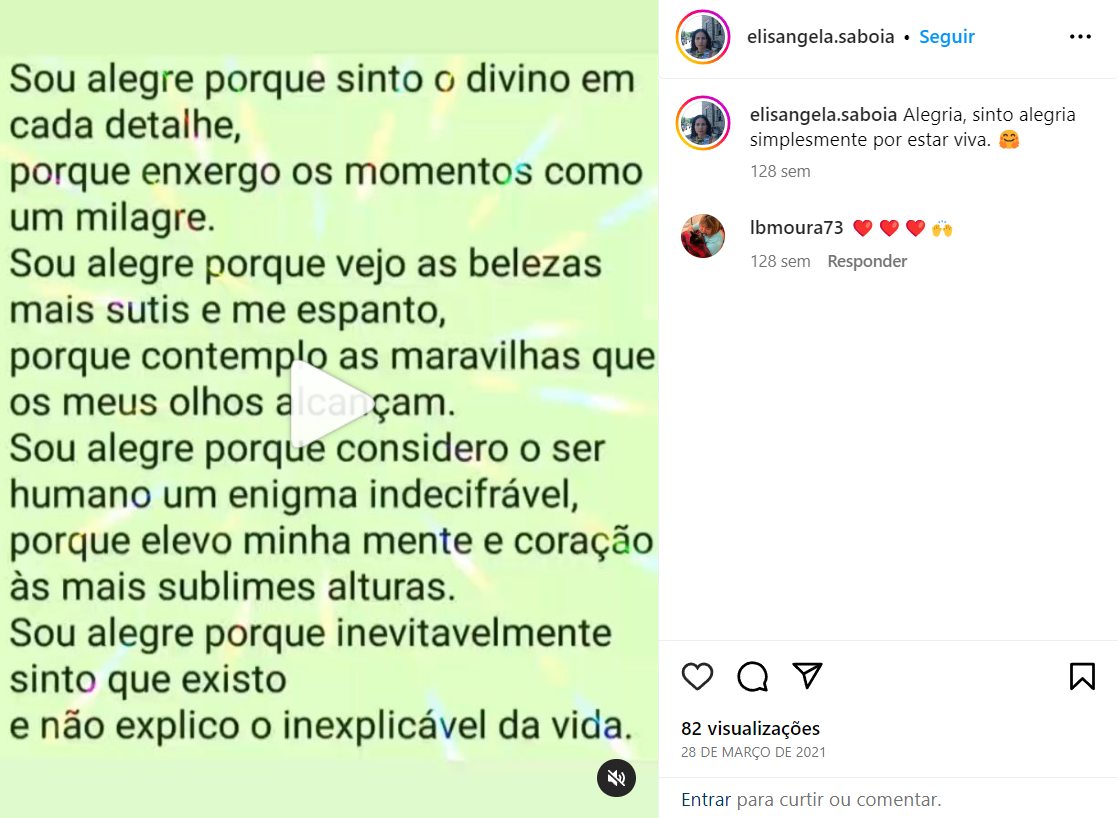
Task: Like the post with heart icon
Action: (697, 676)
